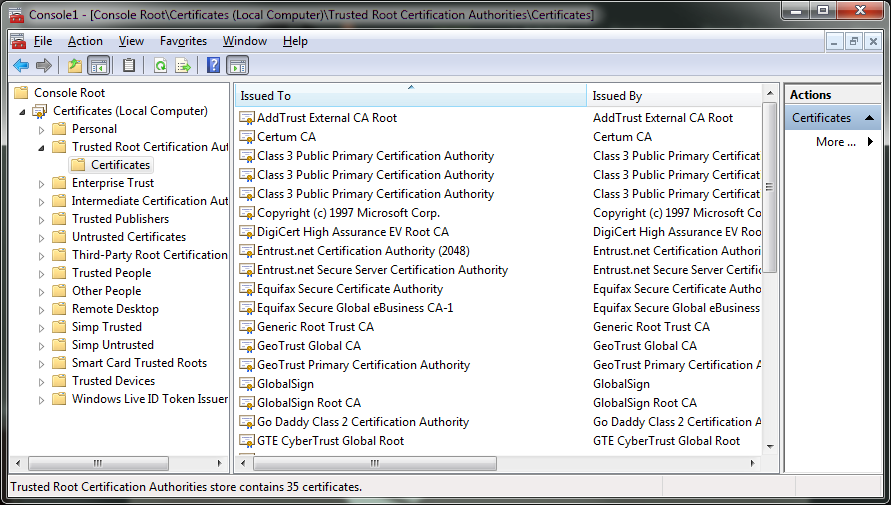This screenshot has height=505, width=891.
Task: Click the Certum CA certificate icon
Action: (x=247, y=137)
